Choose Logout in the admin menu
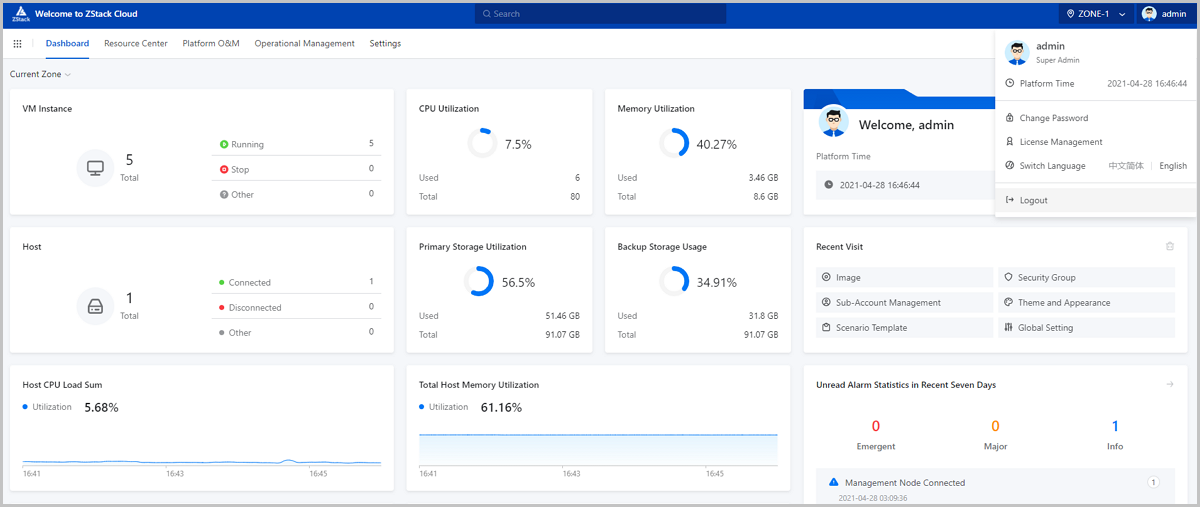The image size is (1200, 507). coord(1033,200)
